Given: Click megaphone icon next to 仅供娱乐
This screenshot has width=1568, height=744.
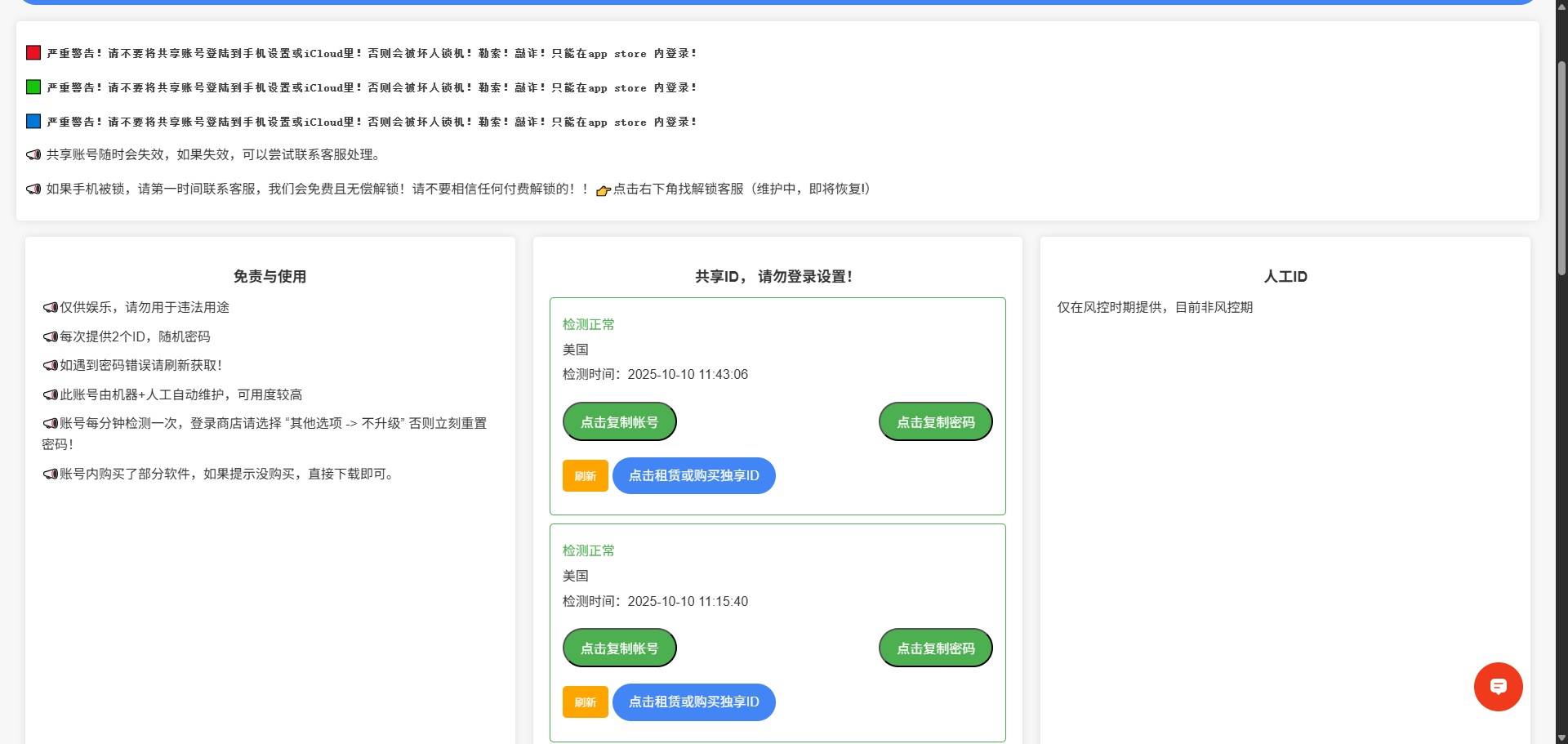Looking at the screenshot, I should pos(51,308).
